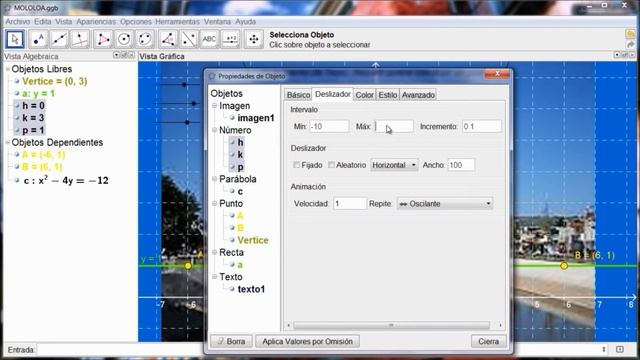The width and height of the screenshot is (640, 360).
Task: Open the Edita menu
Action: 42,22
